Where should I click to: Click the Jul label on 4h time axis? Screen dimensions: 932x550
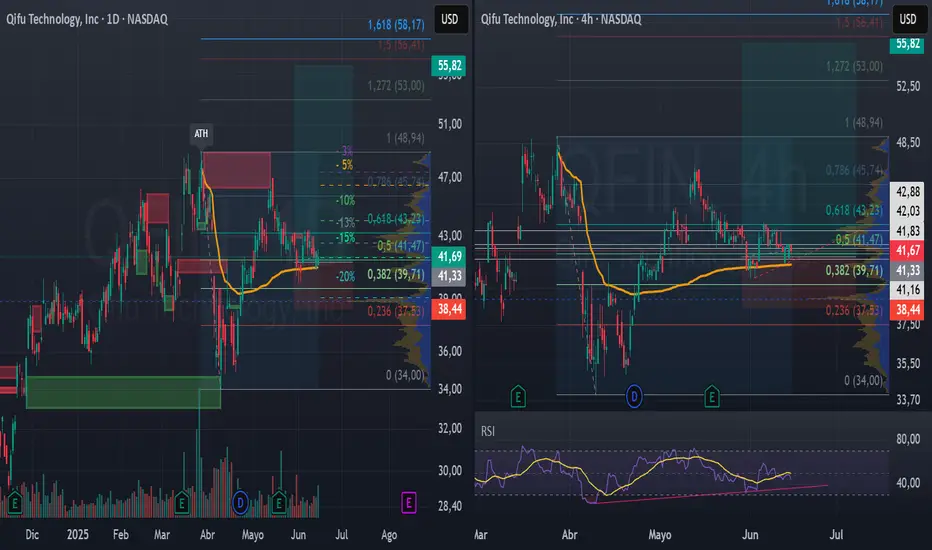tap(836, 535)
